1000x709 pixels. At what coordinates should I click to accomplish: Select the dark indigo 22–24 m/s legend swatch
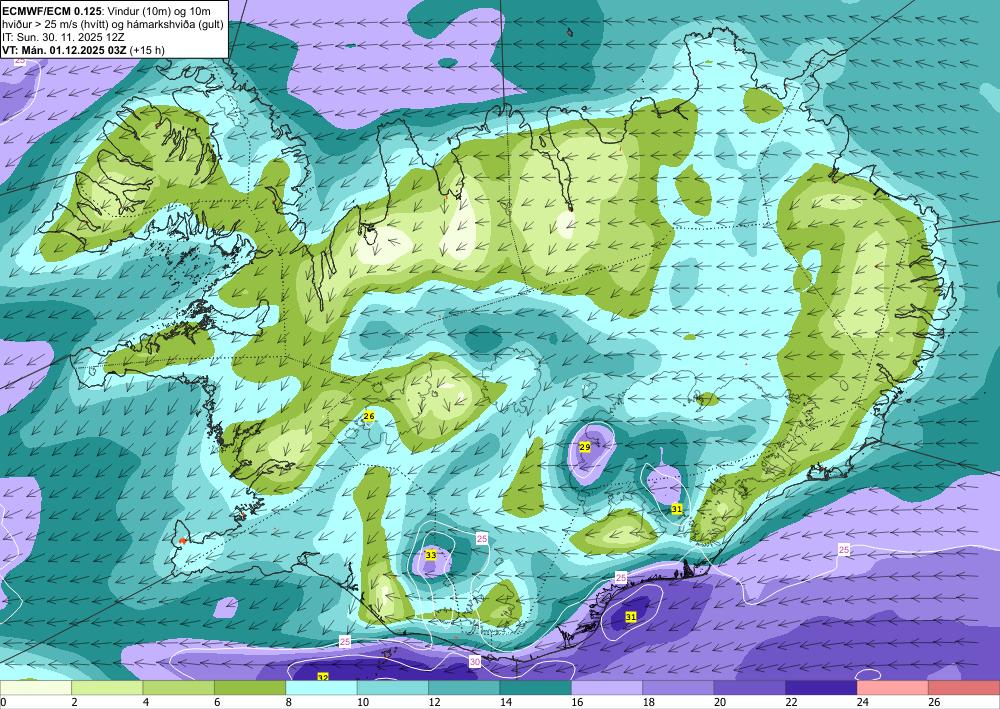pyautogui.click(x=821, y=688)
